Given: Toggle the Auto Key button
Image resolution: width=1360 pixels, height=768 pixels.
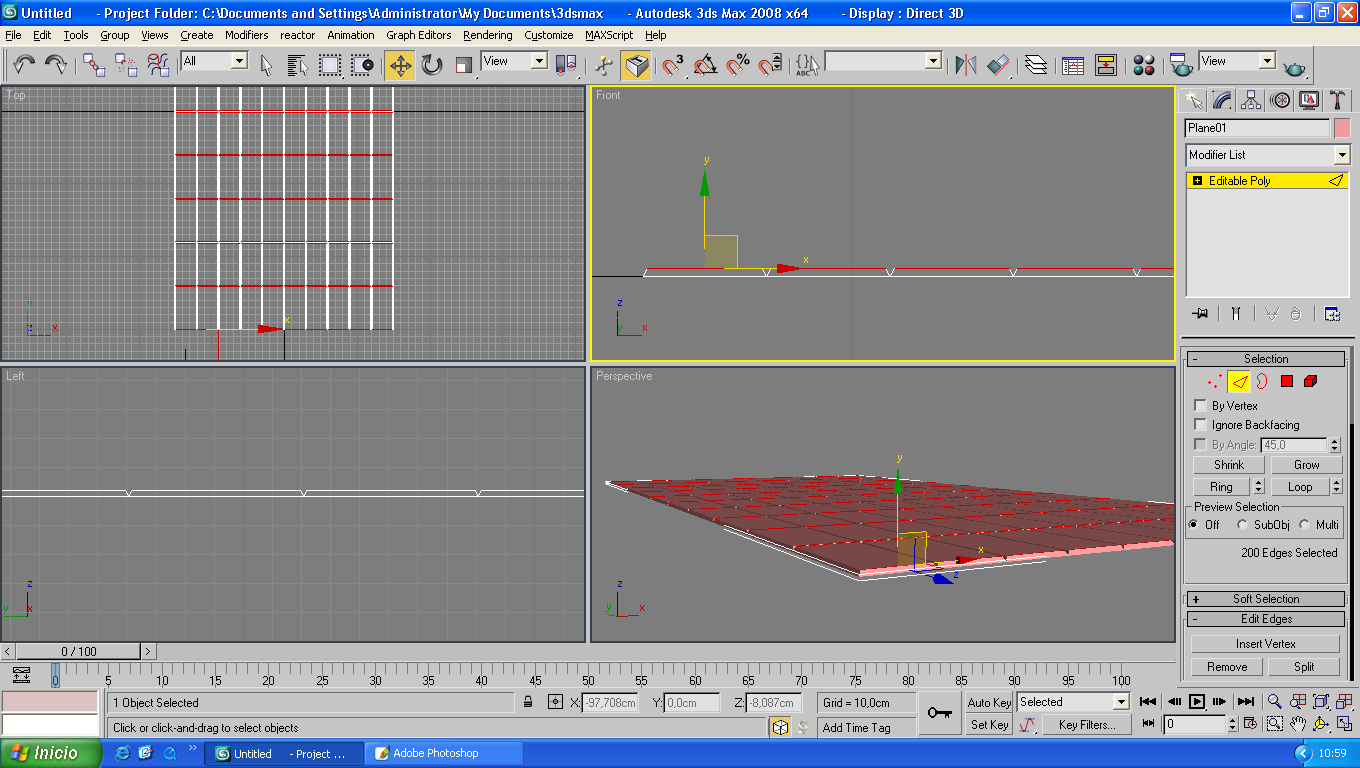Looking at the screenshot, I should pos(989,703).
